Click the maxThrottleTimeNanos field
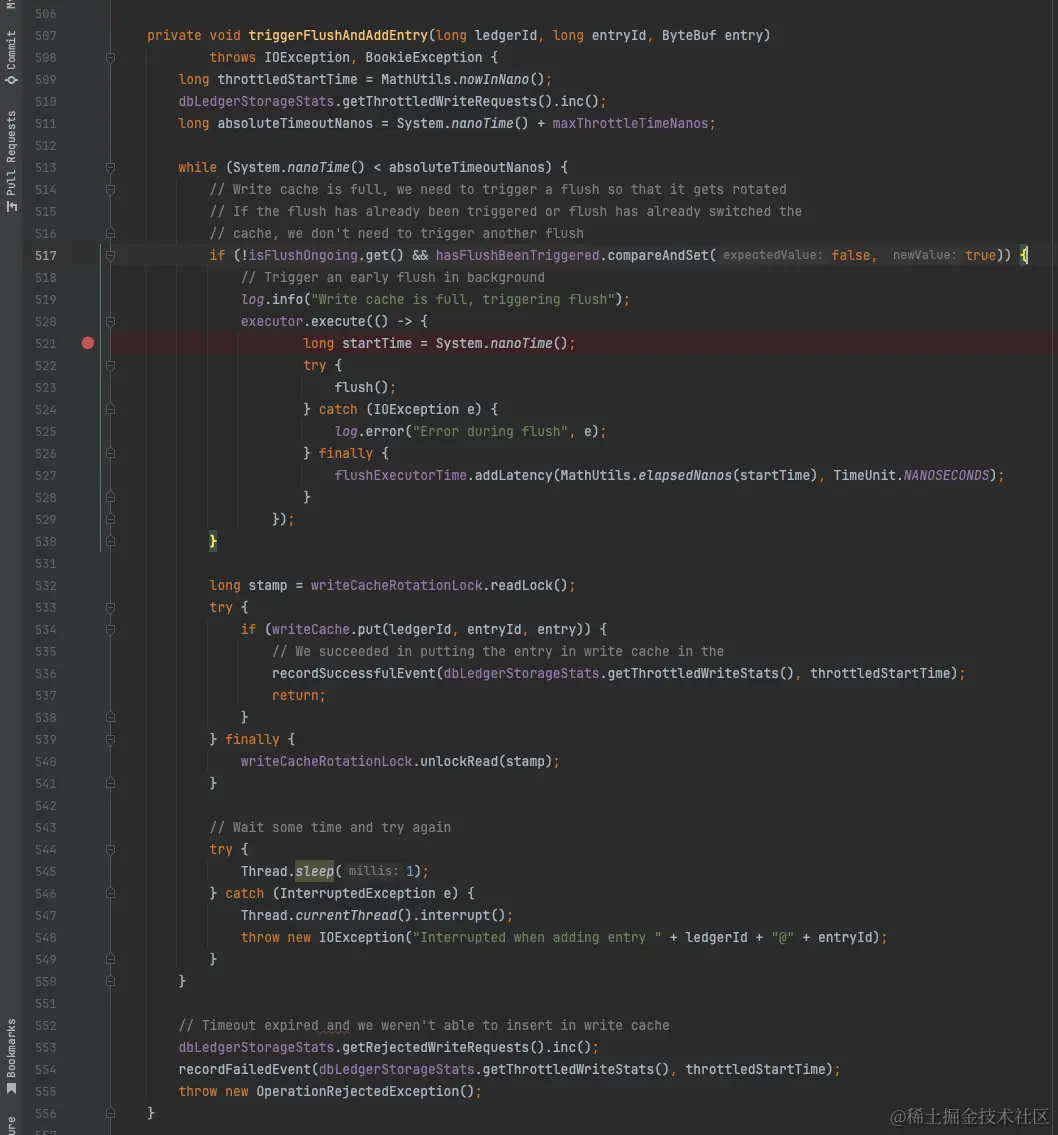Viewport: 1058px width, 1135px height. (630, 124)
